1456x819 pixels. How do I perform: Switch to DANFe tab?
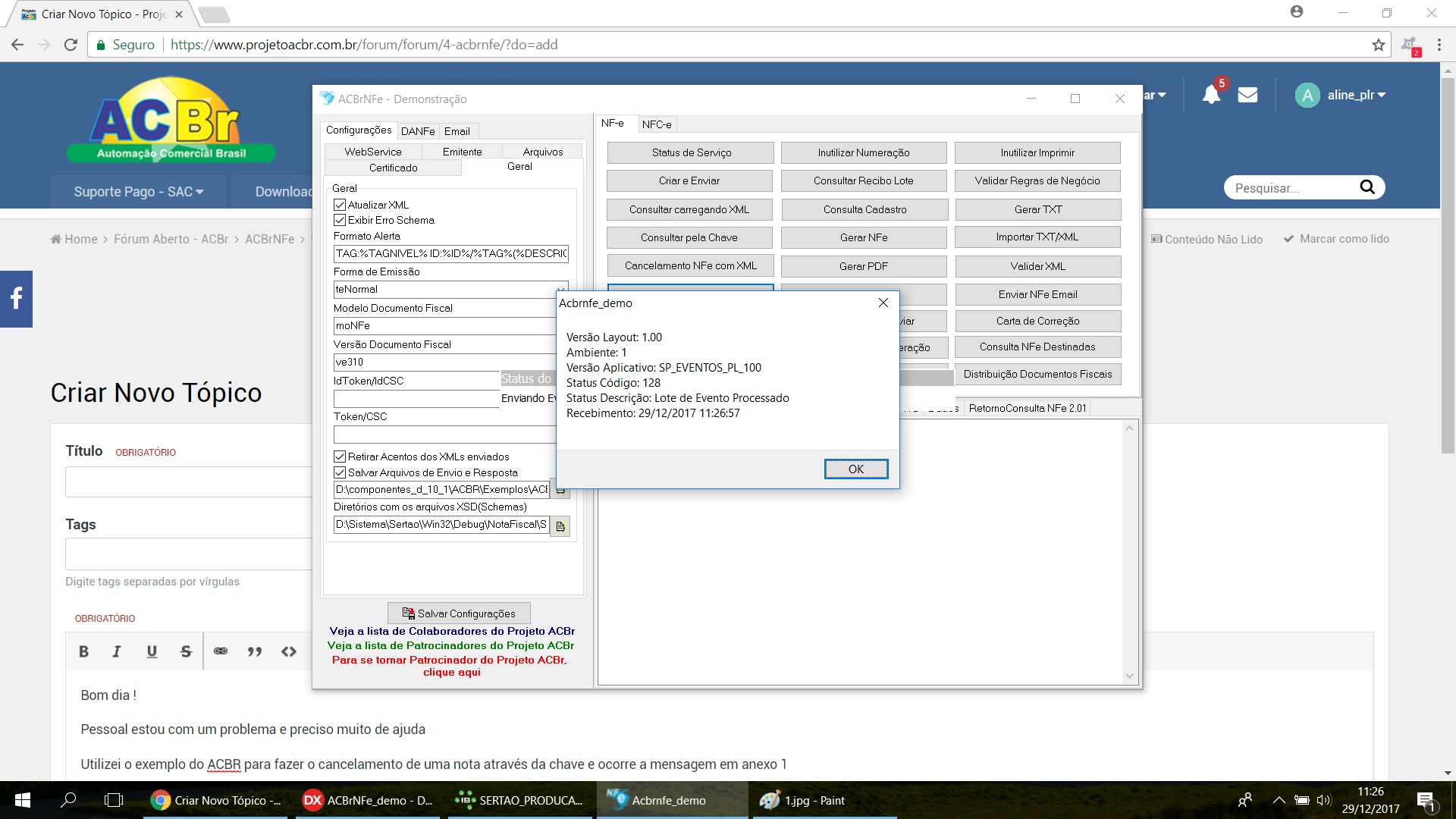point(418,131)
